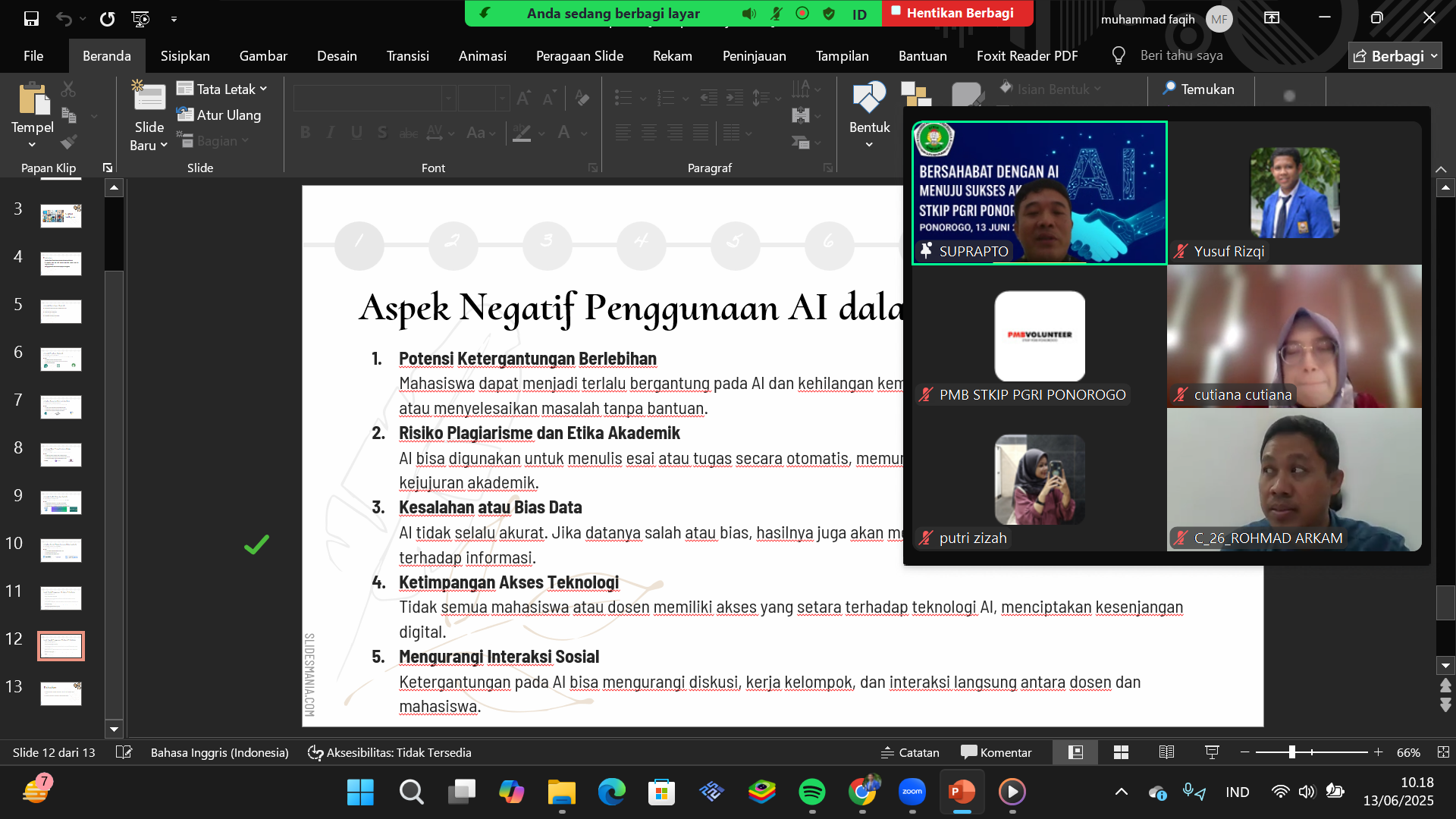Switch to the Desain tab

coord(337,56)
